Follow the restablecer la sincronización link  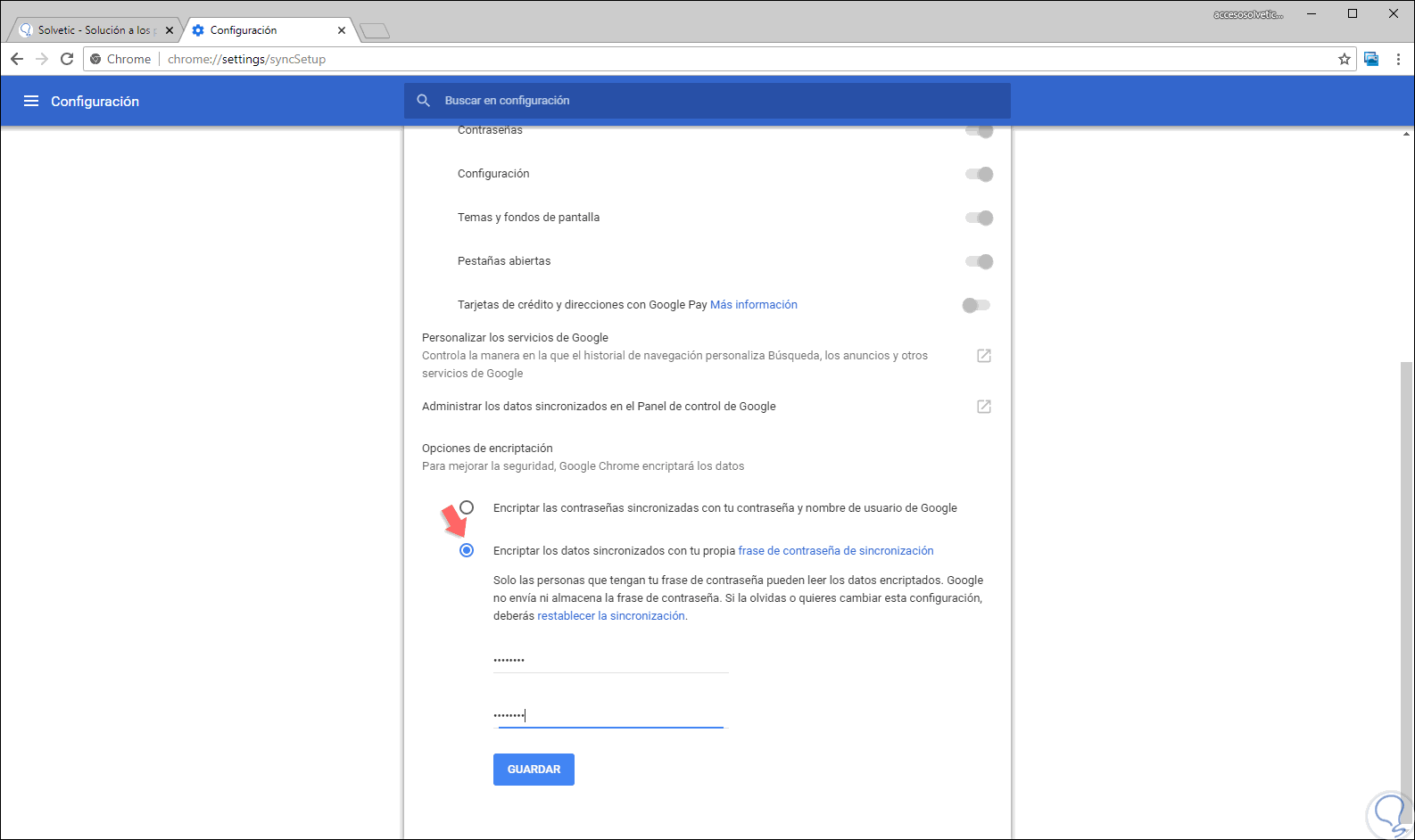(x=612, y=616)
